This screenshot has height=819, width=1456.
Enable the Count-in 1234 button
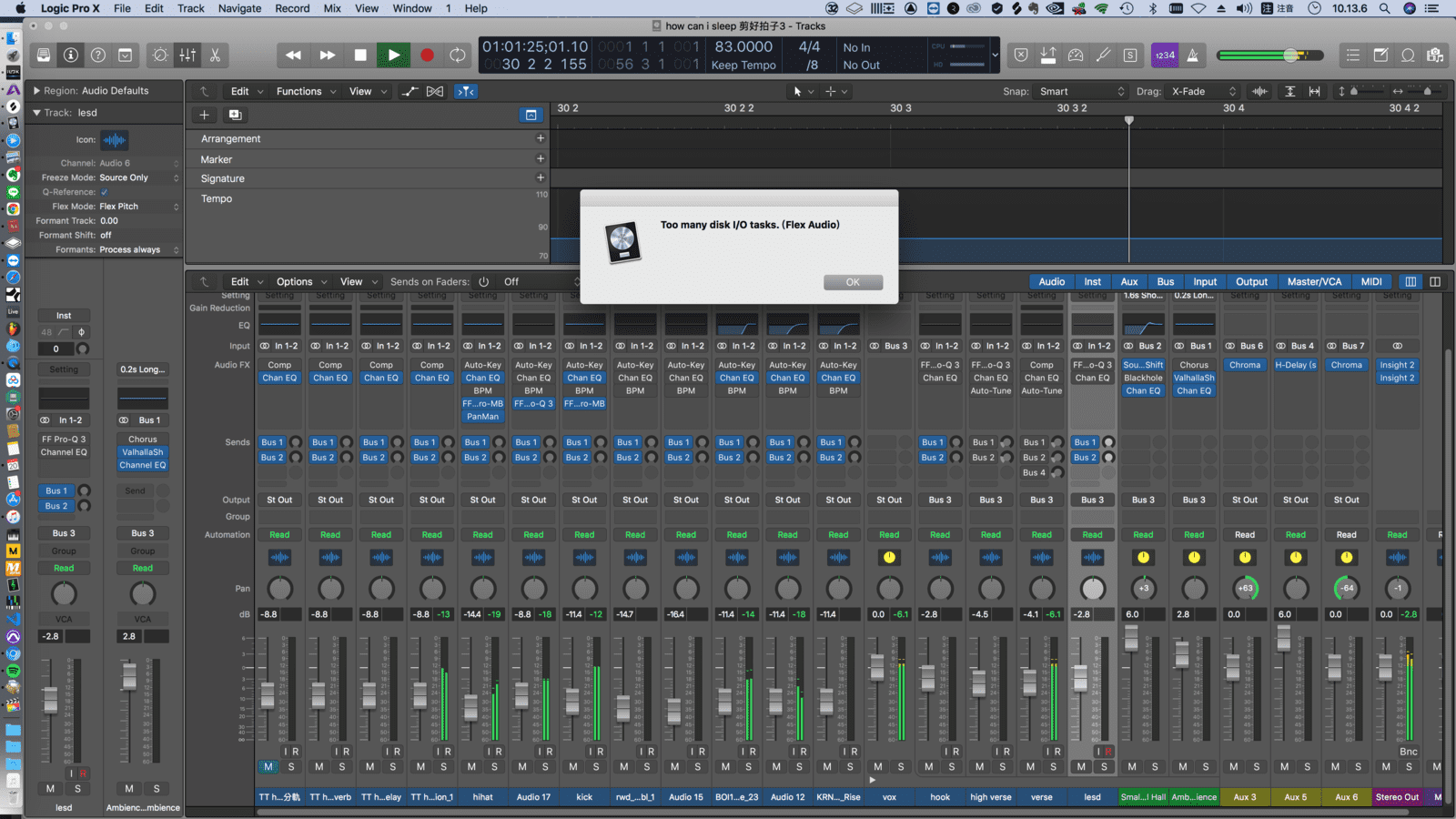click(x=1165, y=56)
